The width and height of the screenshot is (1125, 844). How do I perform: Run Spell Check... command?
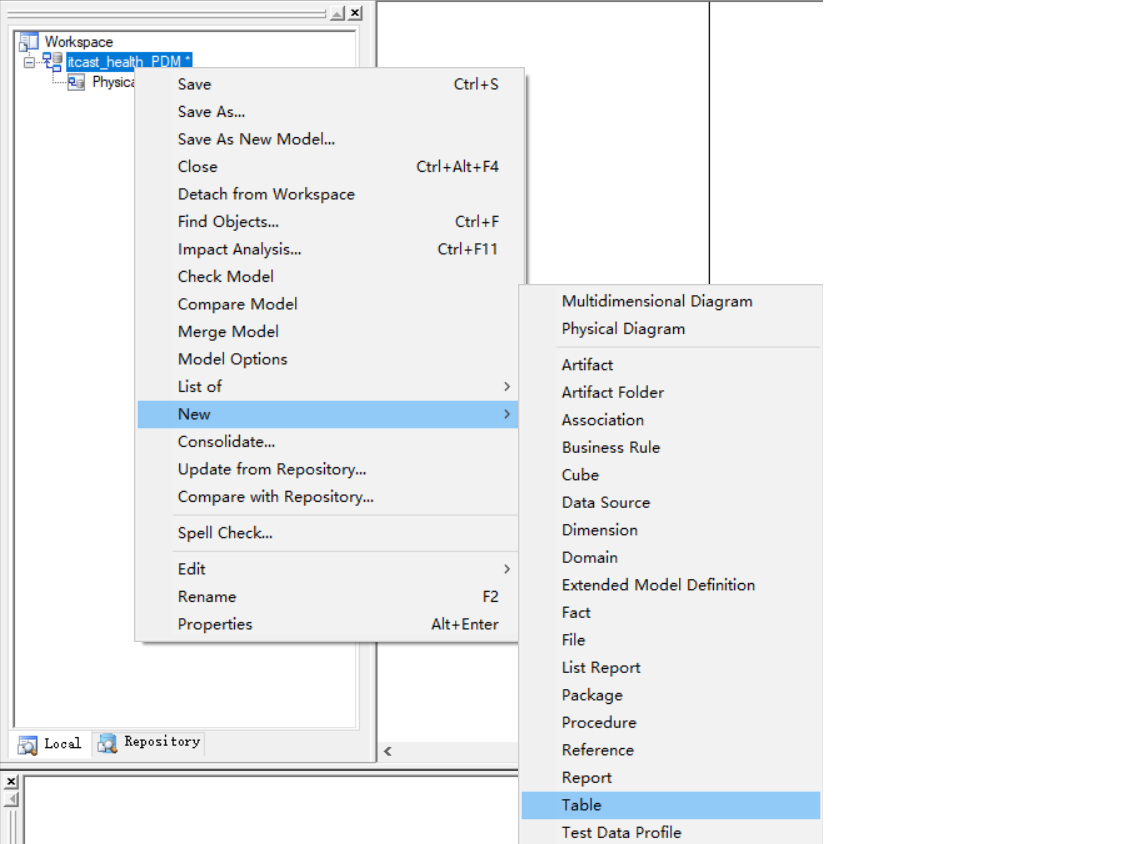point(328,533)
